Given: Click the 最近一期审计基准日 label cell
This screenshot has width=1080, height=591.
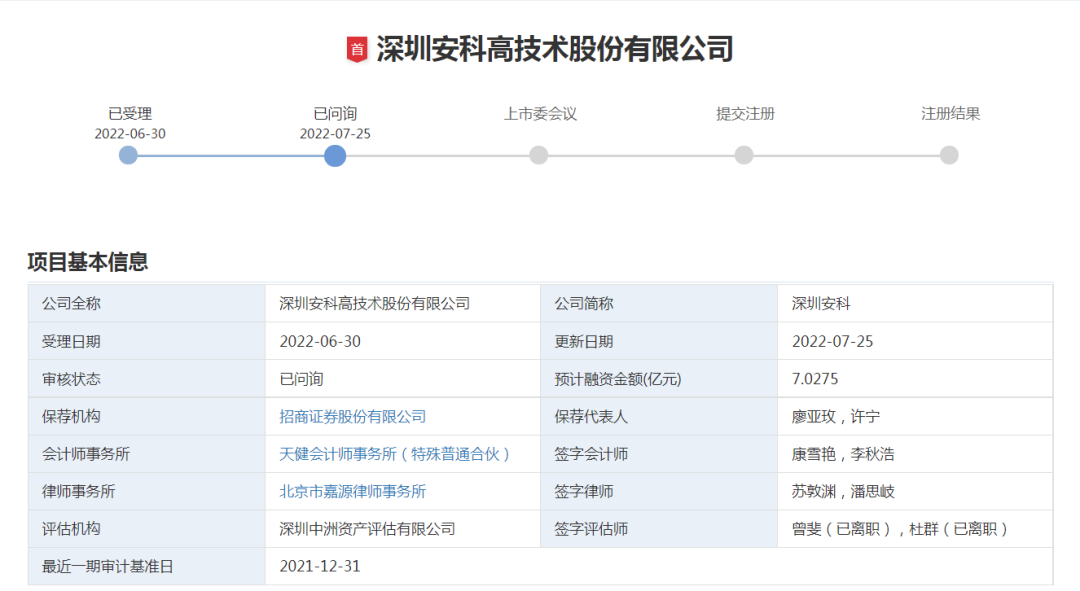Looking at the screenshot, I should pos(146,566).
